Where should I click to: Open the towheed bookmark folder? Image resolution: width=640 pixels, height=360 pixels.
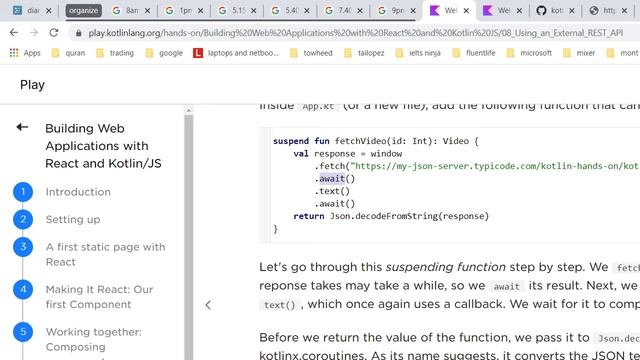(x=311, y=53)
